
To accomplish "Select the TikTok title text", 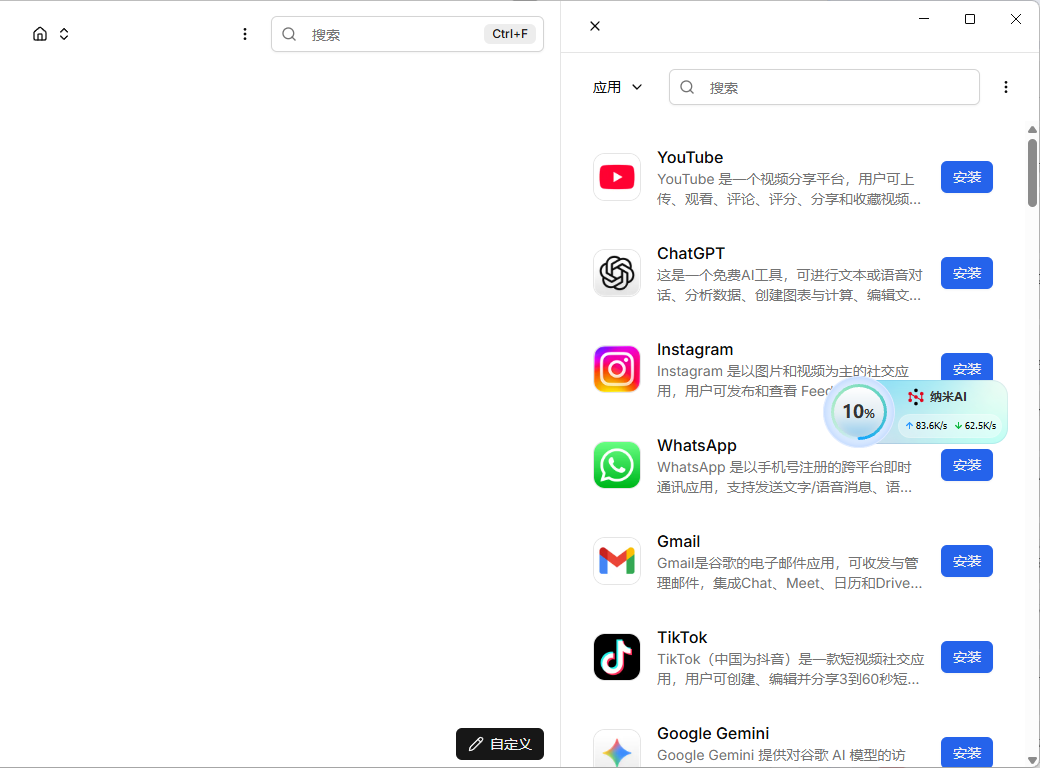I will click(682, 637).
